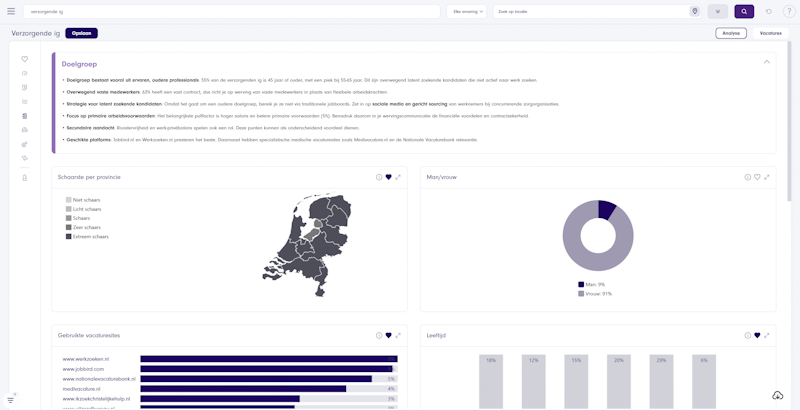The height and width of the screenshot is (410, 800).
Task: Favorite the Man/vrouw chart with heart
Action: (757, 177)
